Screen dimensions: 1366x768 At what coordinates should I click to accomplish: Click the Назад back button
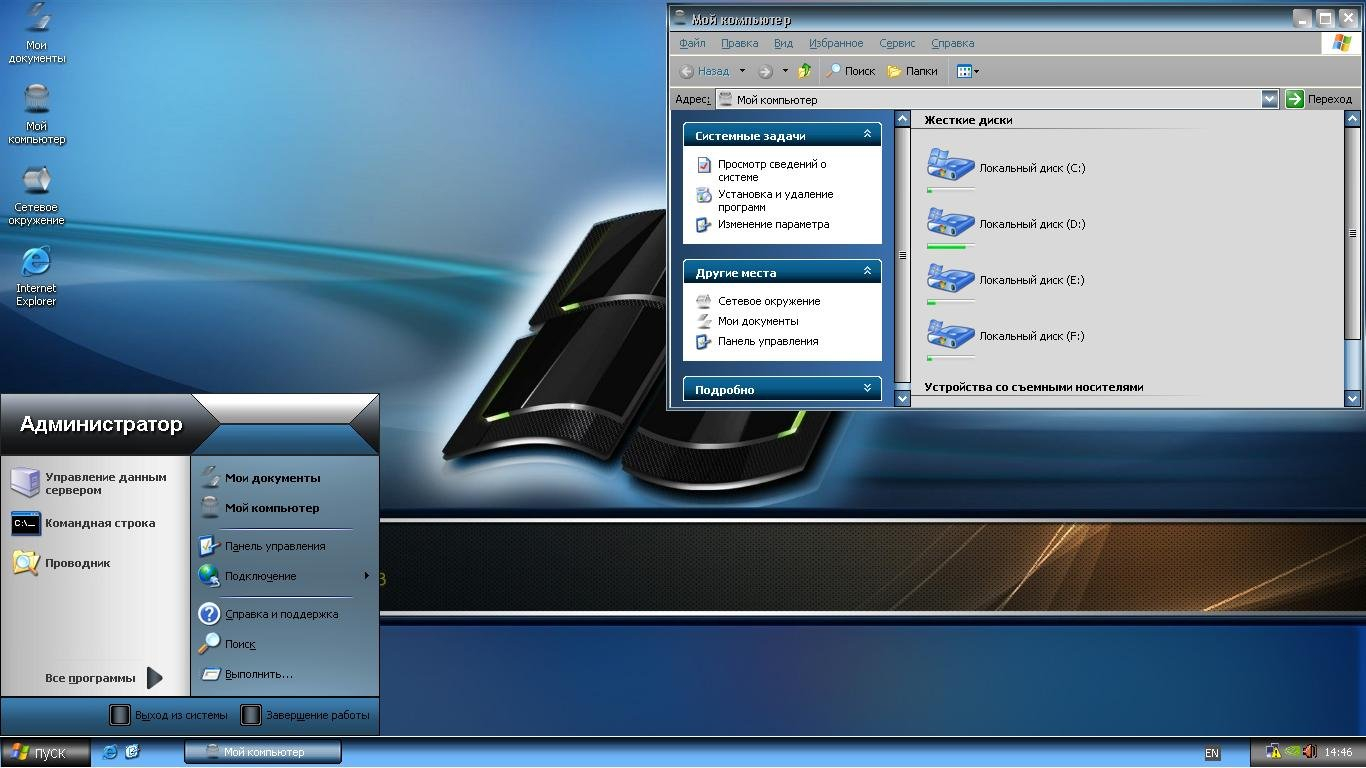(705, 71)
